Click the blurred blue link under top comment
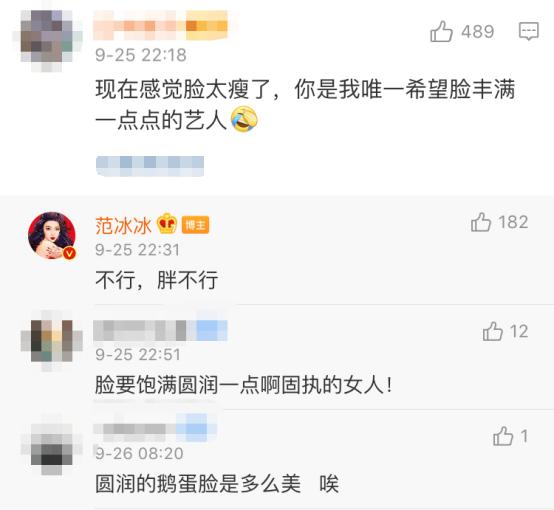Viewport: 554px width, 510px height. 150,166
